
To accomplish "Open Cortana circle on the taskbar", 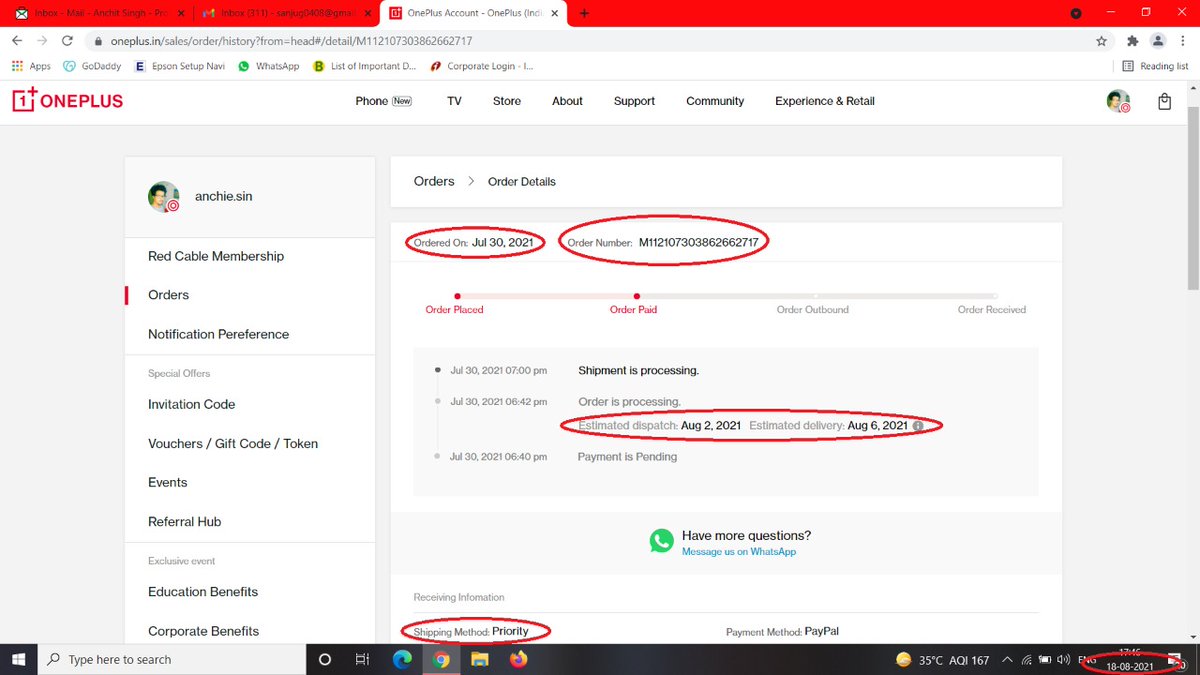I will 324,659.
